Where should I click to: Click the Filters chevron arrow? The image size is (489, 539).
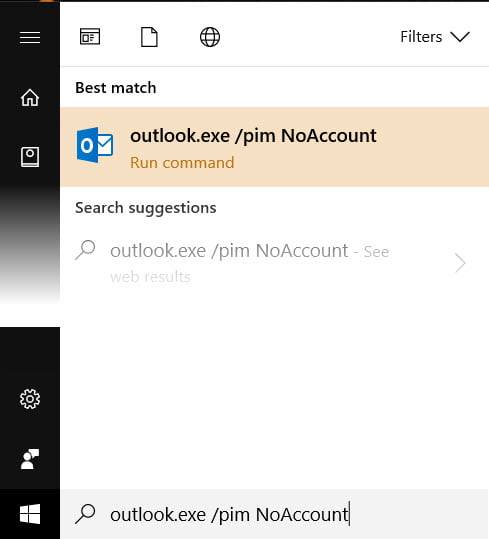[x=460, y=37]
